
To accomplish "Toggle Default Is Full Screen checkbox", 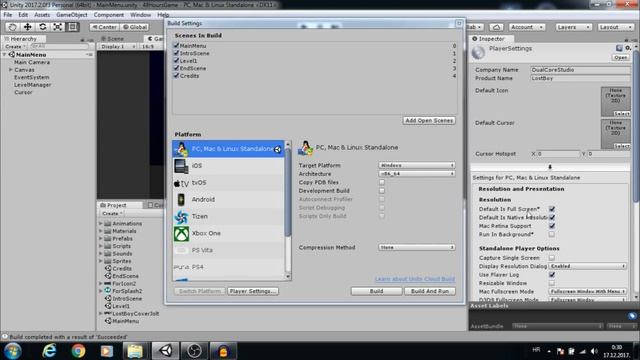I will pyautogui.click(x=552, y=209).
